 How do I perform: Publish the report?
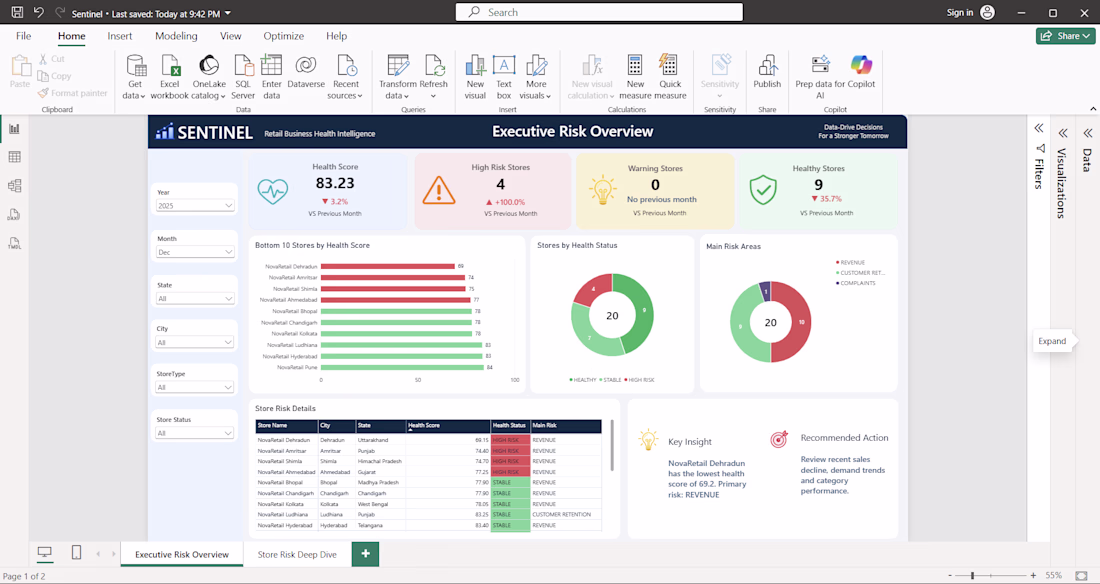point(767,72)
